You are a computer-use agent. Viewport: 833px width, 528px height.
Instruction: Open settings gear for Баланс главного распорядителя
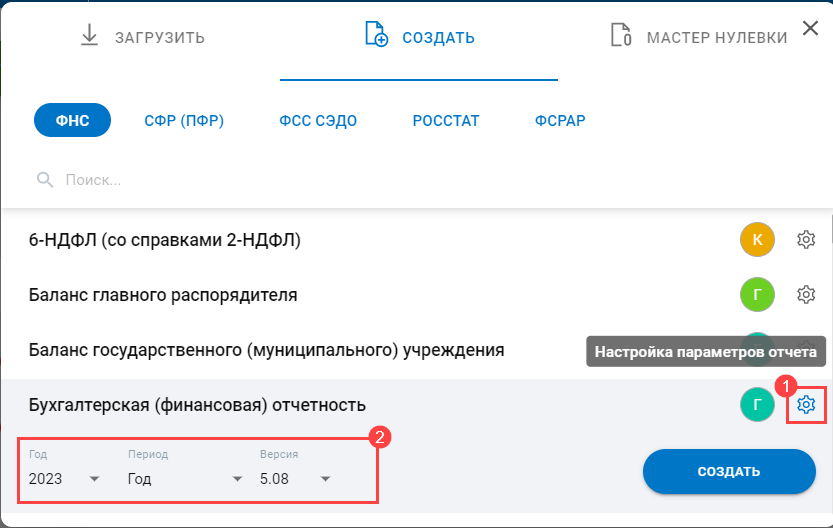click(806, 294)
